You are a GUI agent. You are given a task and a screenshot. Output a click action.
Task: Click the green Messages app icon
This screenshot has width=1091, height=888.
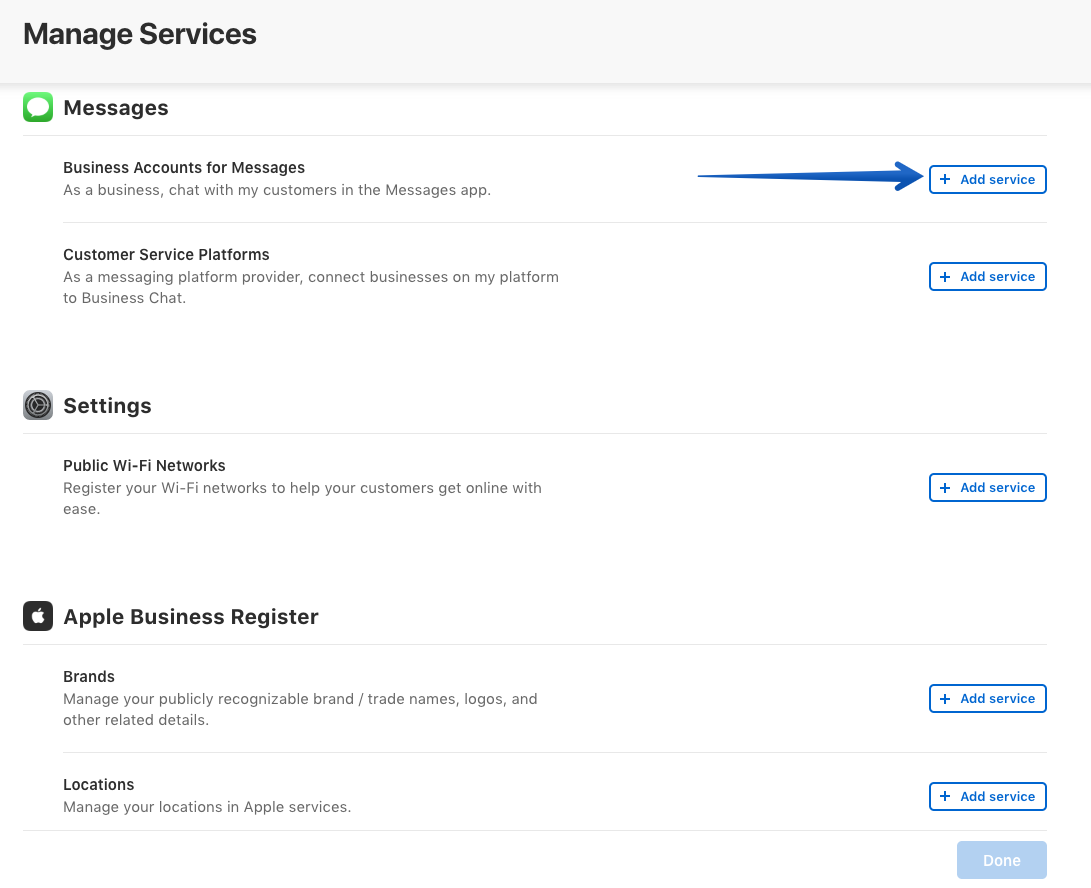tap(38, 107)
